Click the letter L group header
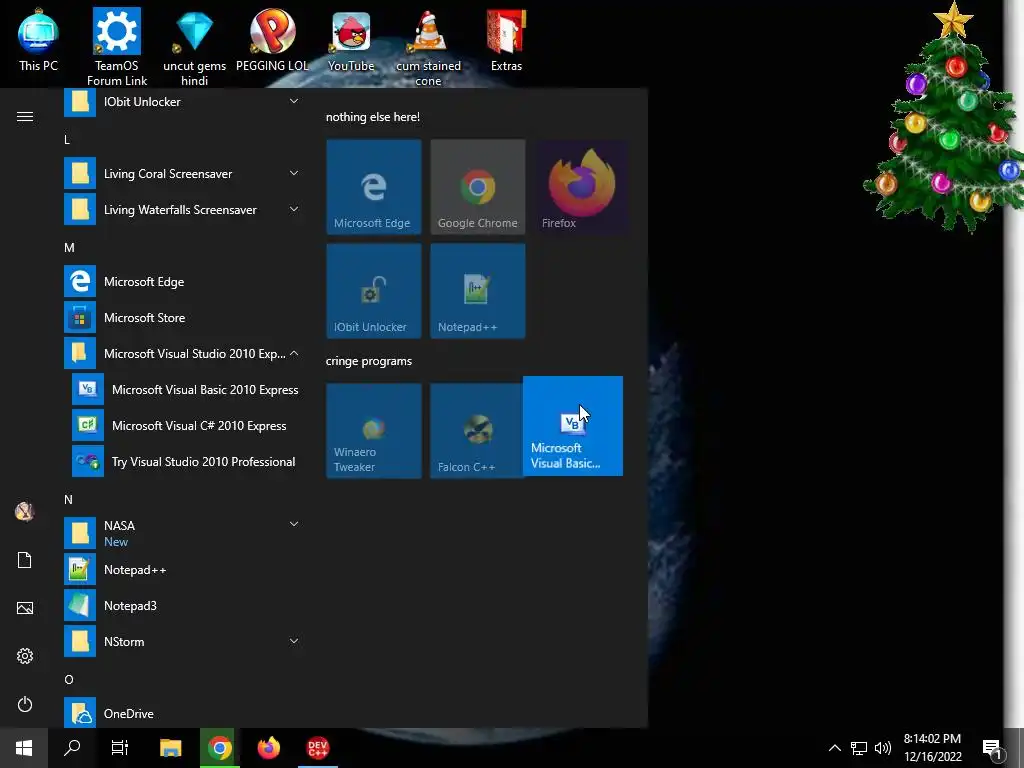The width and height of the screenshot is (1024, 768). point(67,140)
